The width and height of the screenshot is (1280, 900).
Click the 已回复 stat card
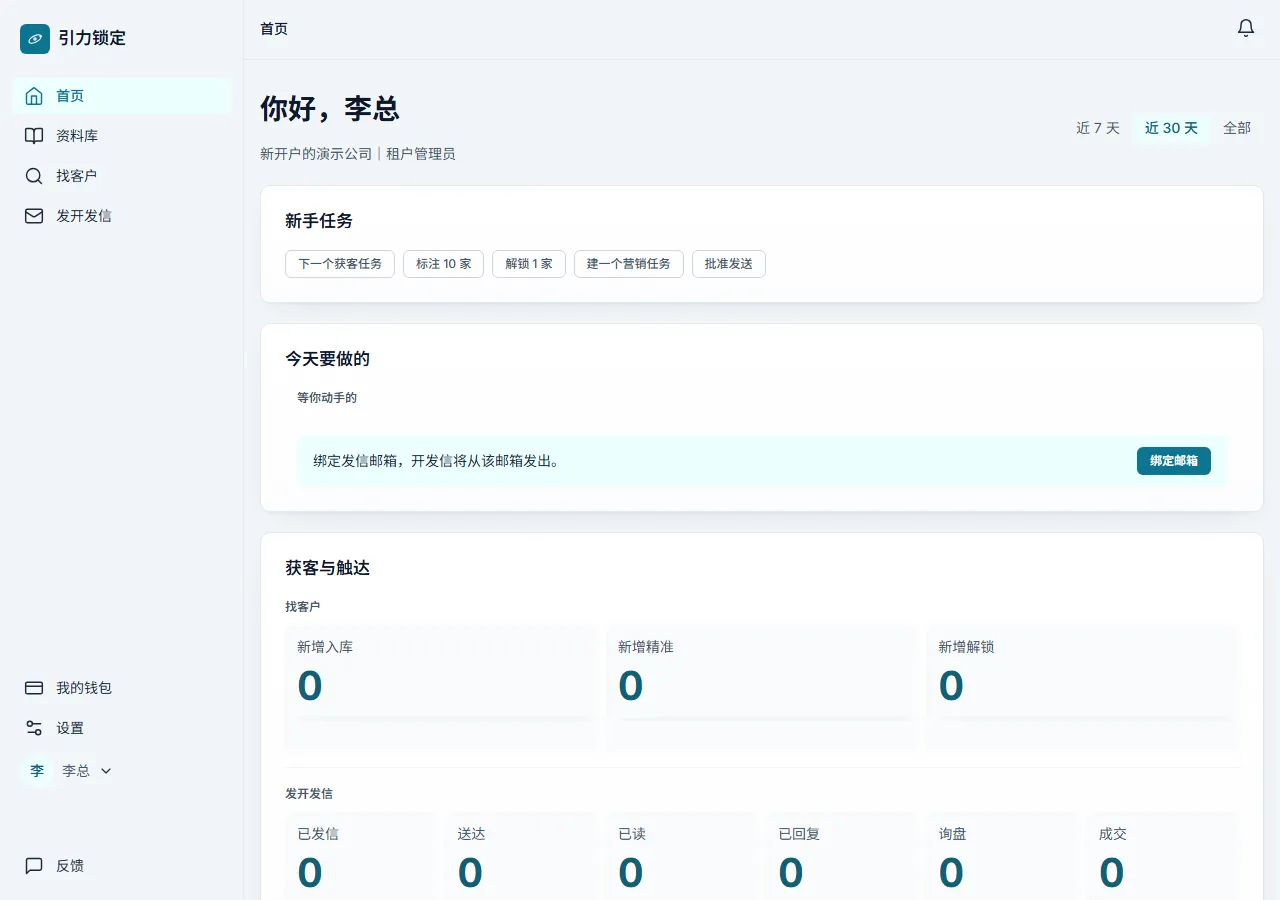(842, 856)
